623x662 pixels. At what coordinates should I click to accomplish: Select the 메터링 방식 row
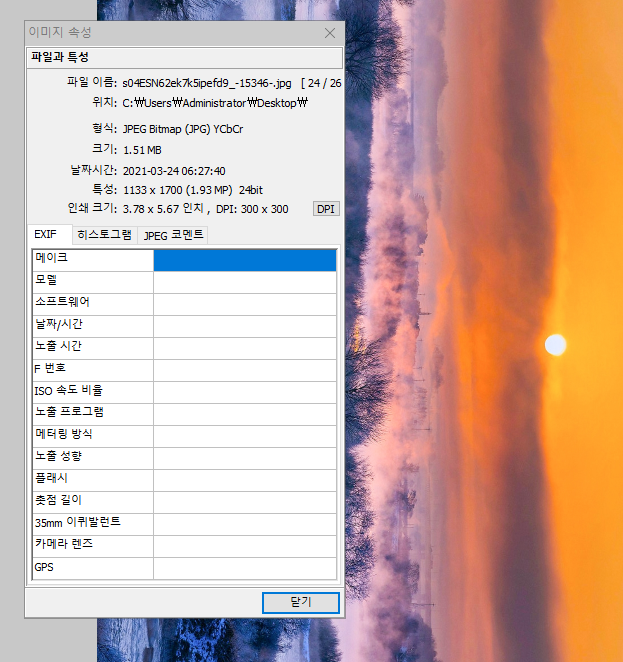pos(184,436)
